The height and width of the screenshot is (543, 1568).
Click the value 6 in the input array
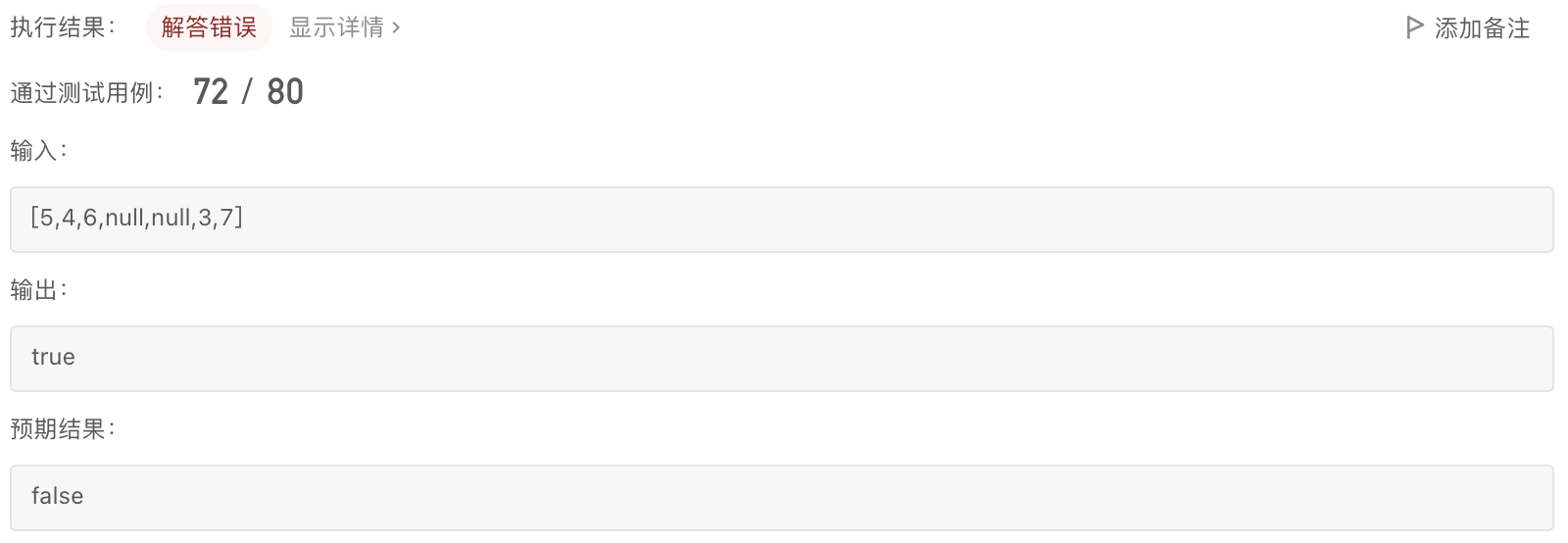[x=90, y=218]
